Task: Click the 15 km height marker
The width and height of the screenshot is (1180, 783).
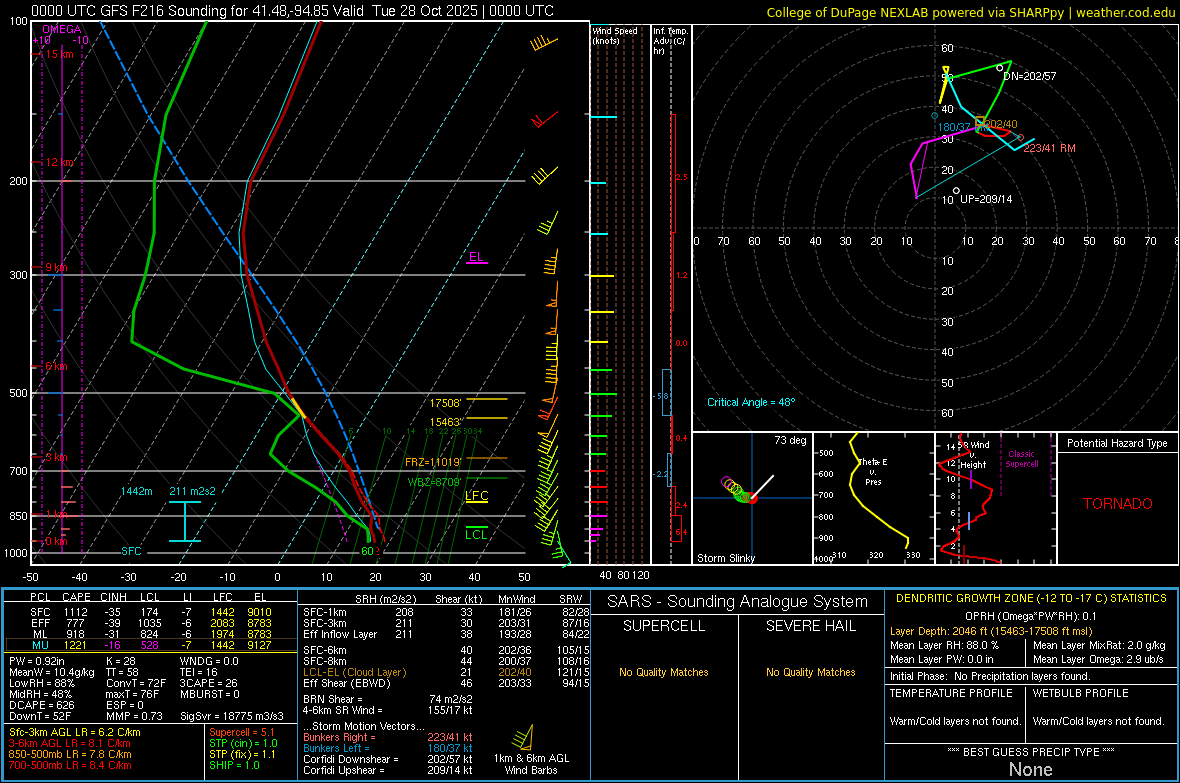Action: [60, 54]
